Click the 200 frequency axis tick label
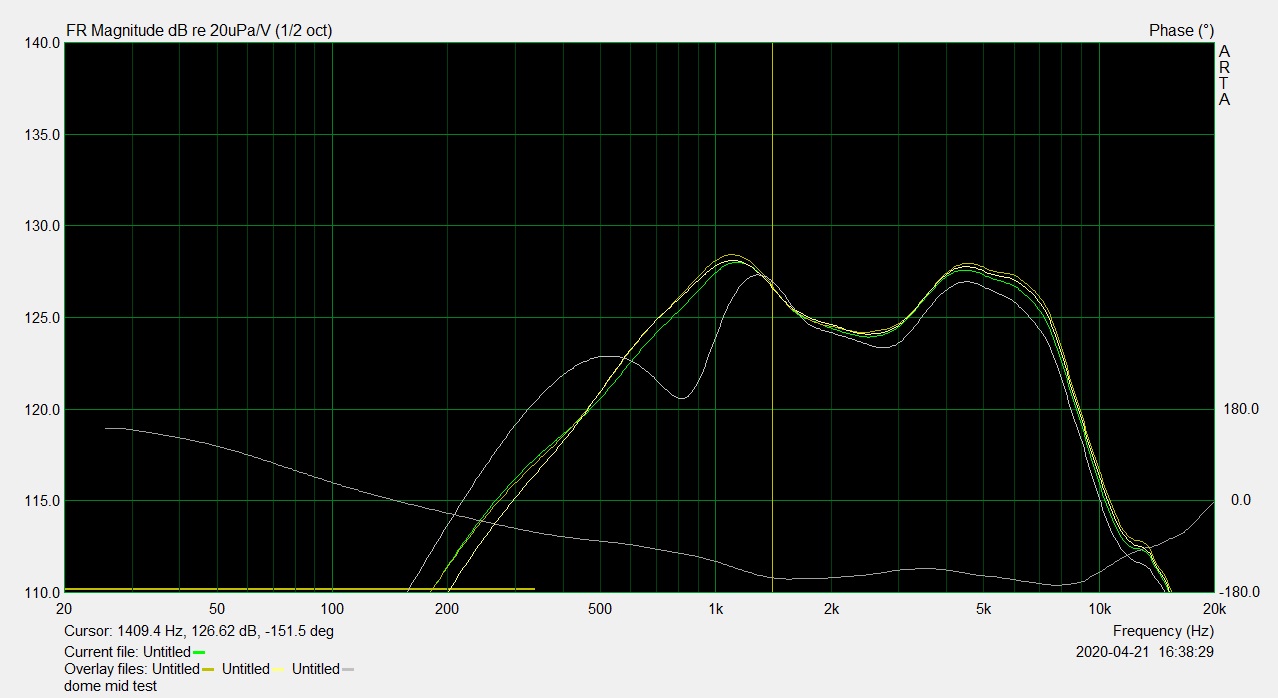Screen dimensions: 1278x698 tap(447, 609)
